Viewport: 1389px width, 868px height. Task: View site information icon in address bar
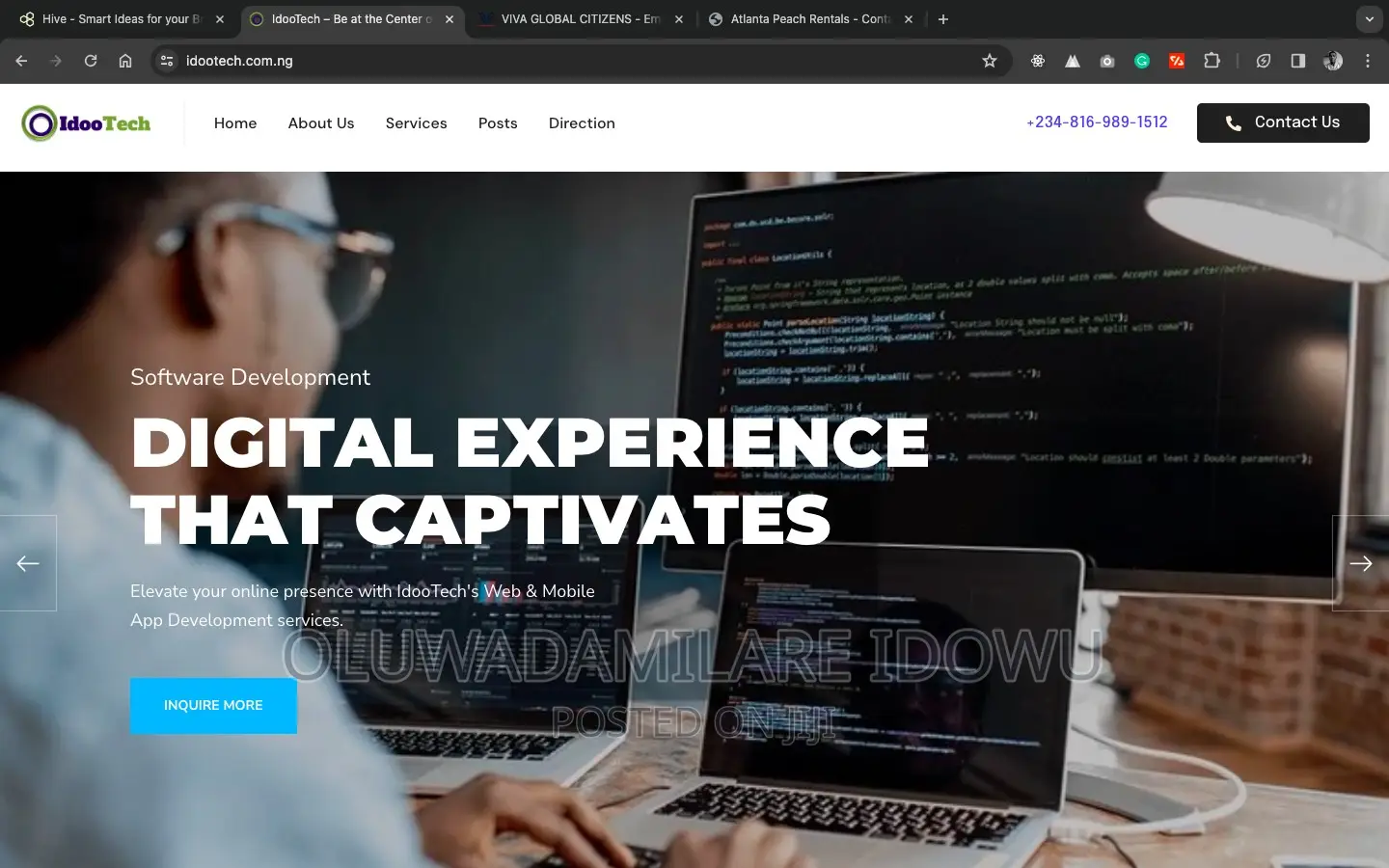(x=167, y=61)
